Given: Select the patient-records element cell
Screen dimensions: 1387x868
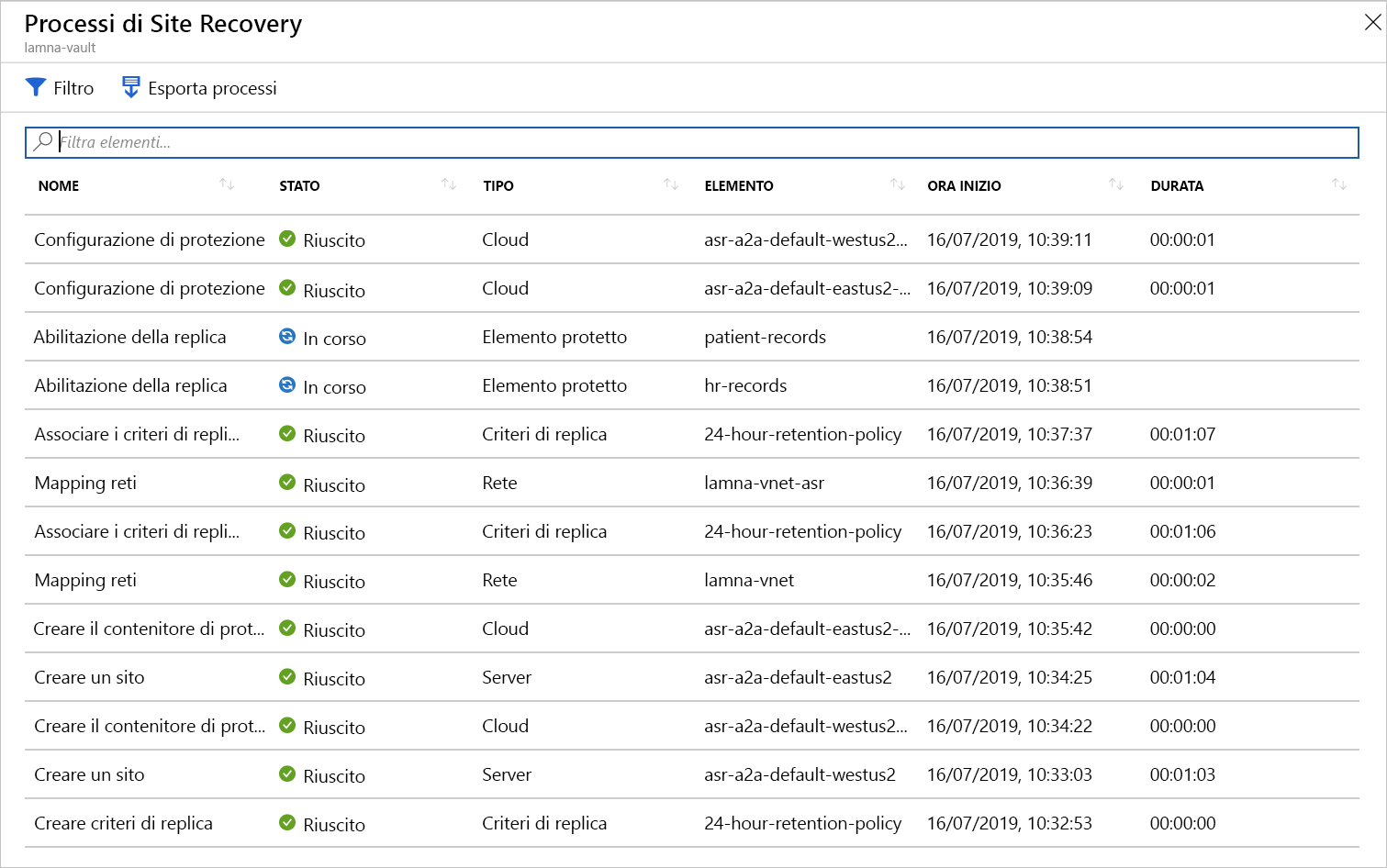Looking at the screenshot, I should (x=765, y=337).
